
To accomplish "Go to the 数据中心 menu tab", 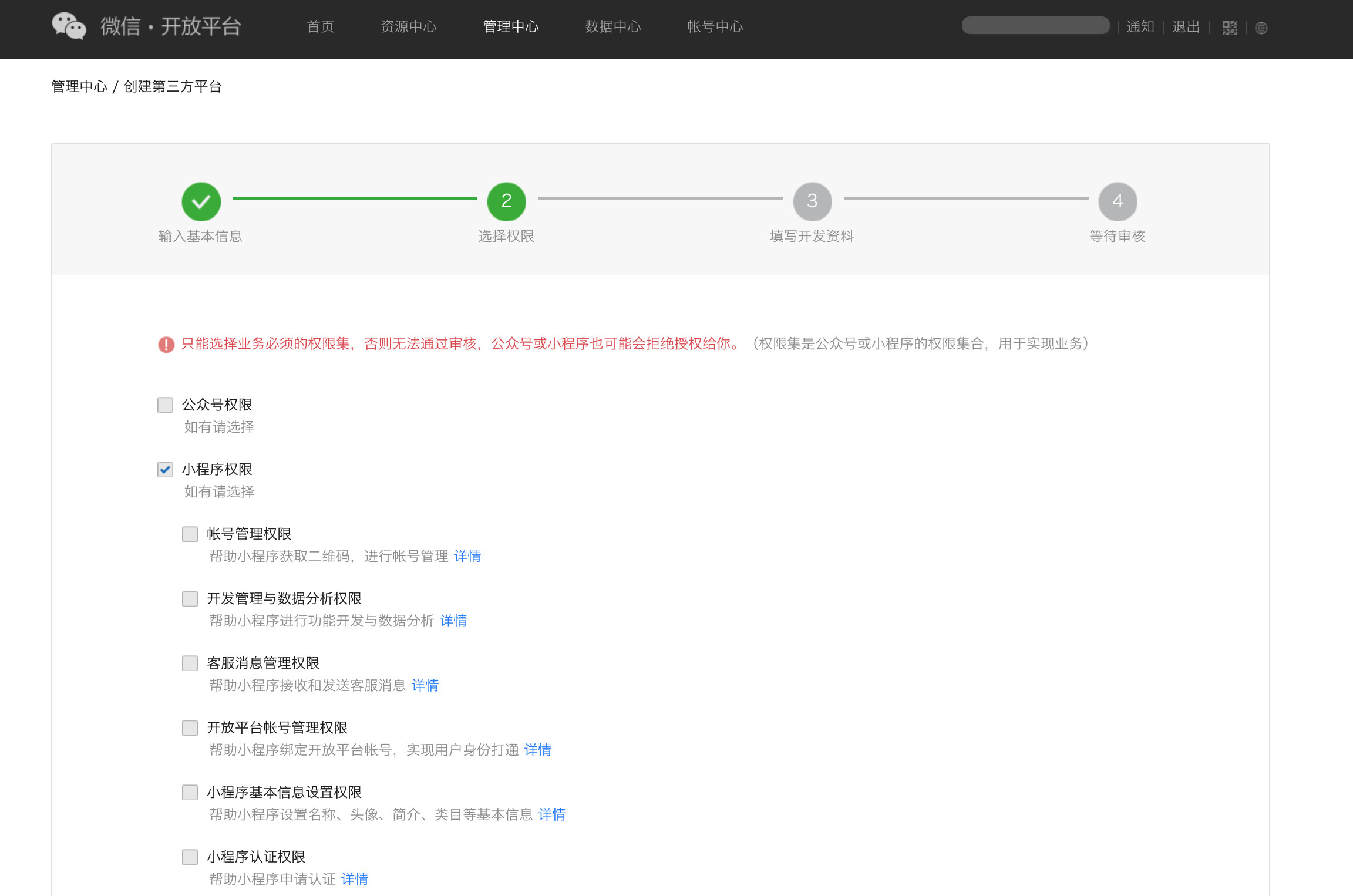I will 612,26.
